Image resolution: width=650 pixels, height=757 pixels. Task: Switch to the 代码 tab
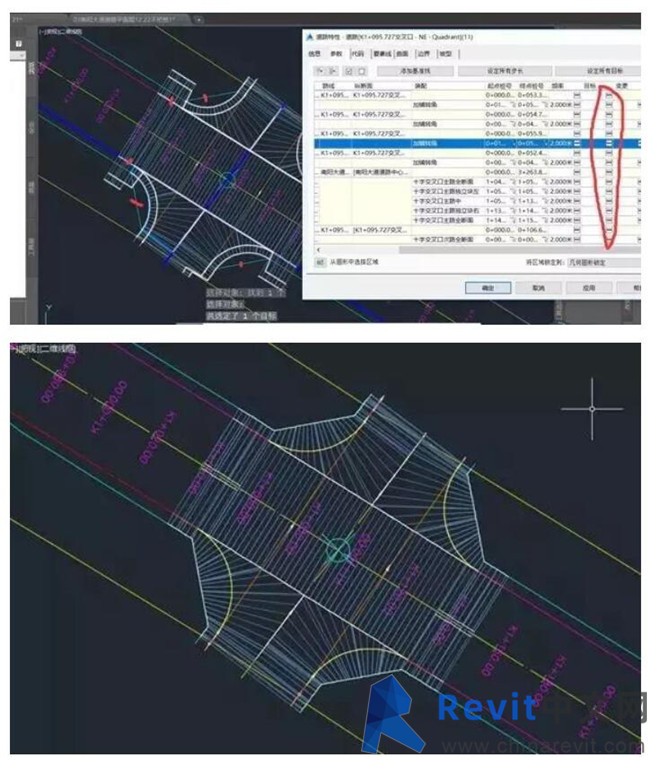pyautogui.click(x=357, y=54)
